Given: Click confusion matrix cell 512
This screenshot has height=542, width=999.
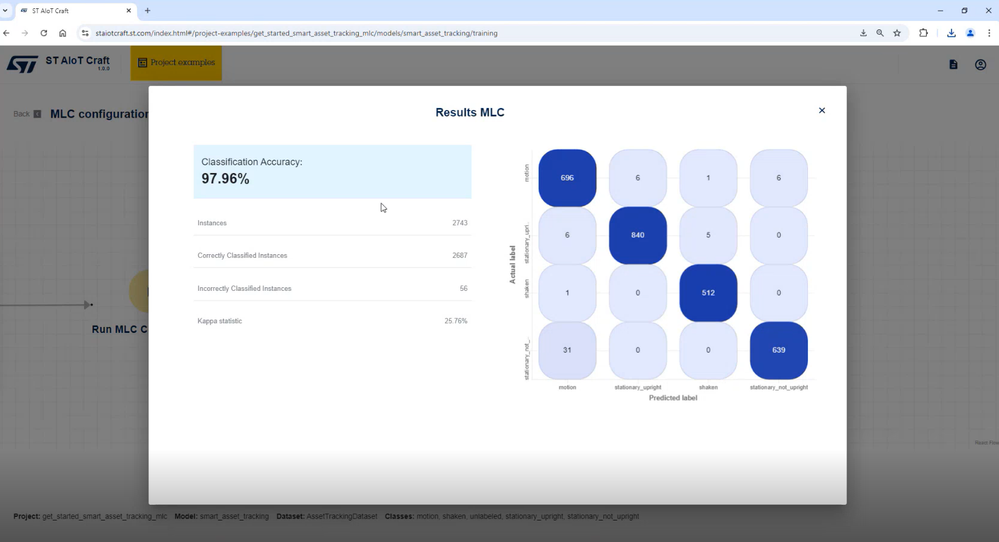Looking at the screenshot, I should pyautogui.click(x=708, y=293).
